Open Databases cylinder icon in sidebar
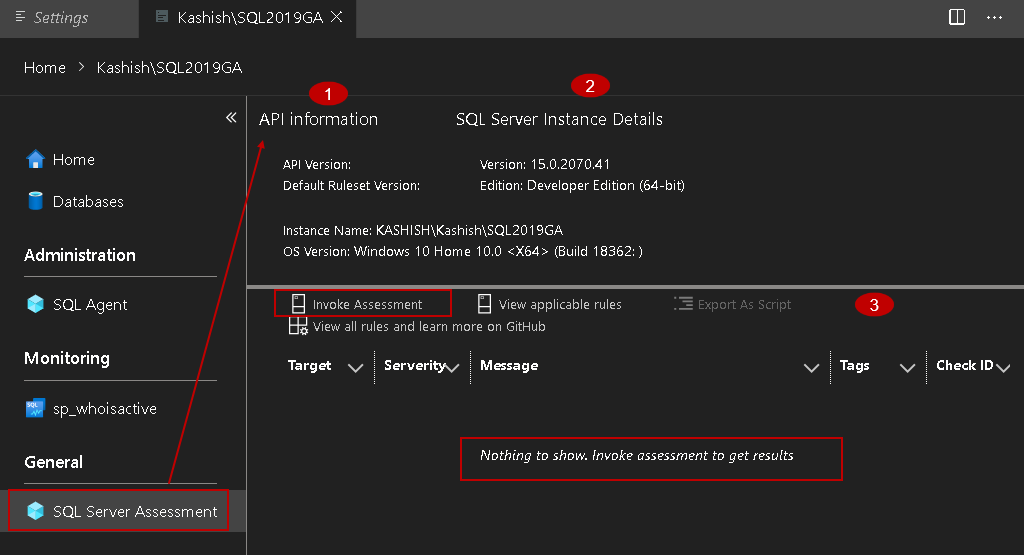The height and width of the screenshot is (555, 1024). 36,201
